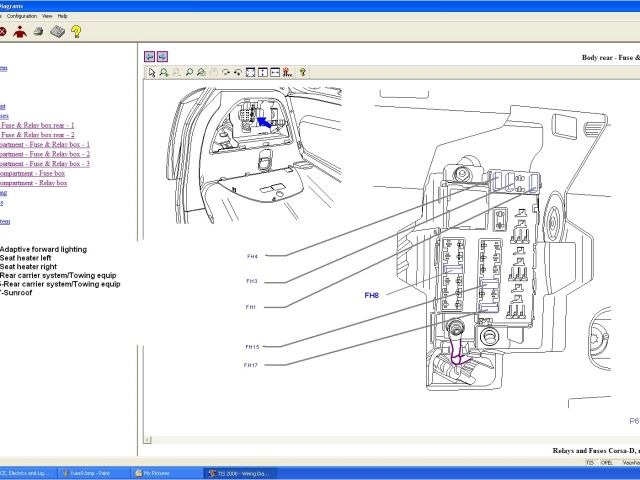The height and width of the screenshot is (480, 640).
Task: Select the pointer arrow tool in viewer
Action: tap(152, 72)
